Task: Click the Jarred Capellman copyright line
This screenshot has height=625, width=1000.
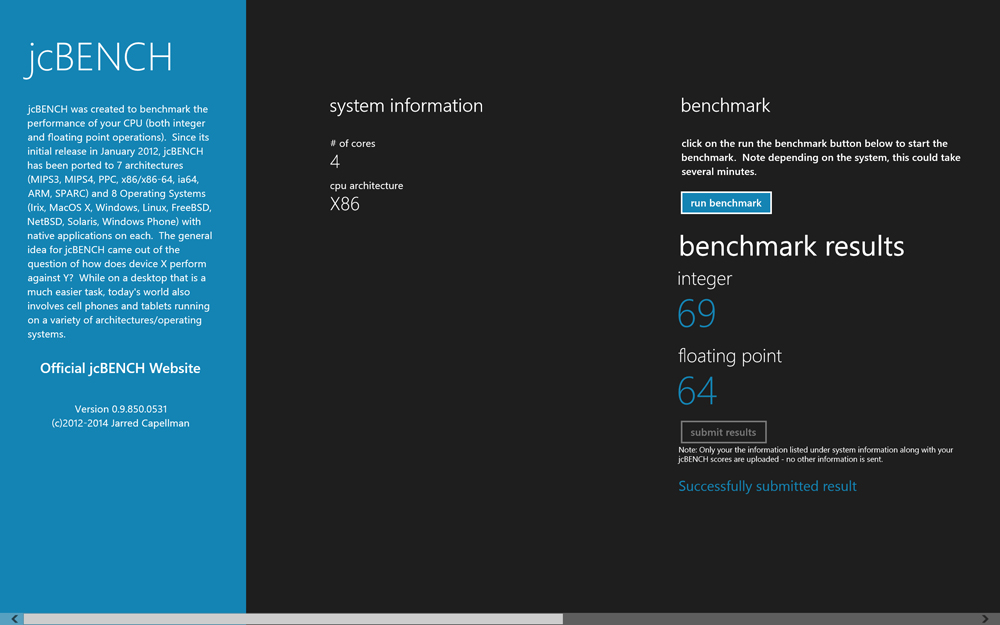Action: [x=120, y=423]
